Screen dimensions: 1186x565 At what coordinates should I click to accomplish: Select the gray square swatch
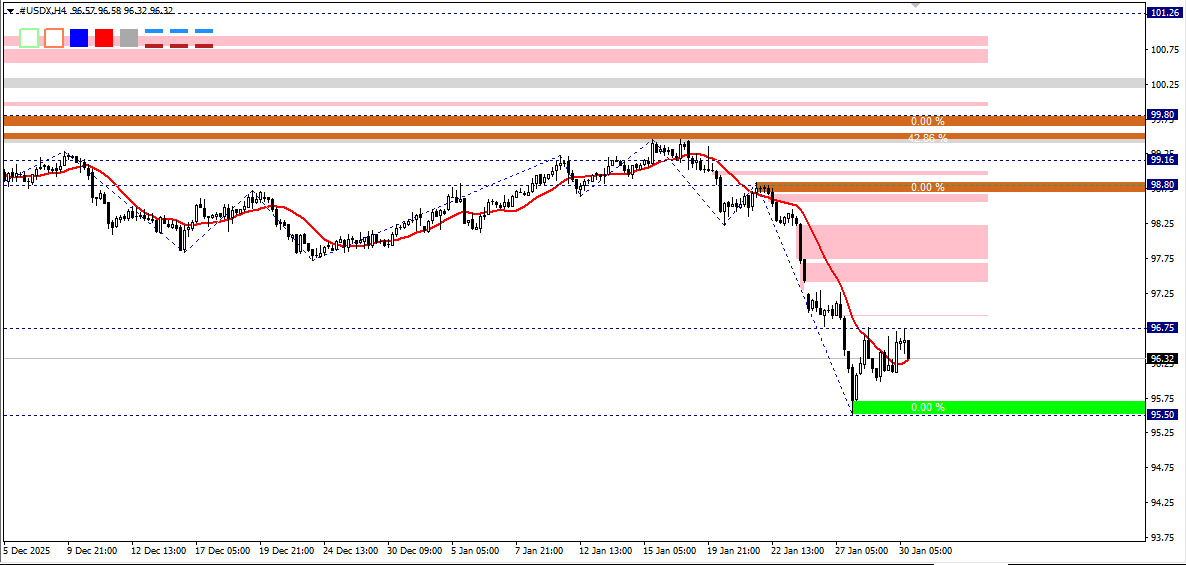click(x=129, y=38)
